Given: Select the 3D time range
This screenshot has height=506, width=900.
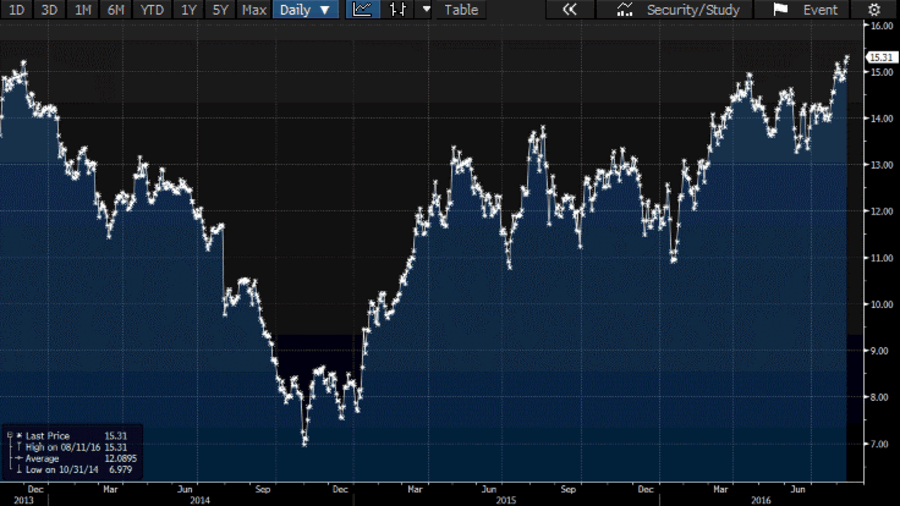Looking at the screenshot, I should tap(49, 10).
